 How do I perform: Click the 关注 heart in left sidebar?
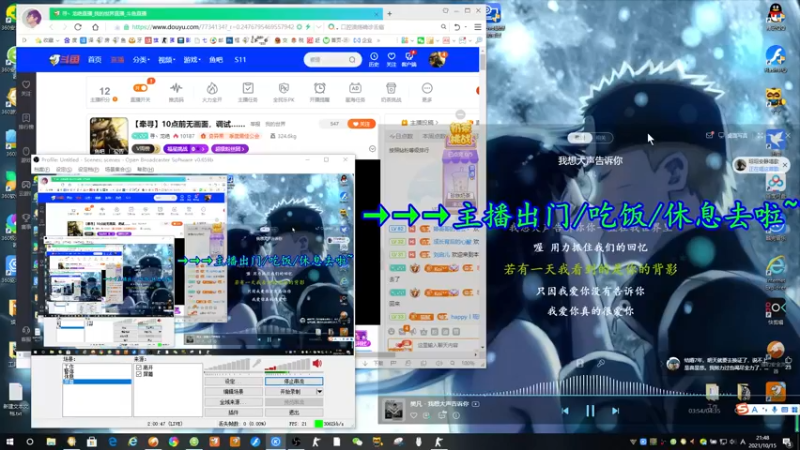point(26,85)
